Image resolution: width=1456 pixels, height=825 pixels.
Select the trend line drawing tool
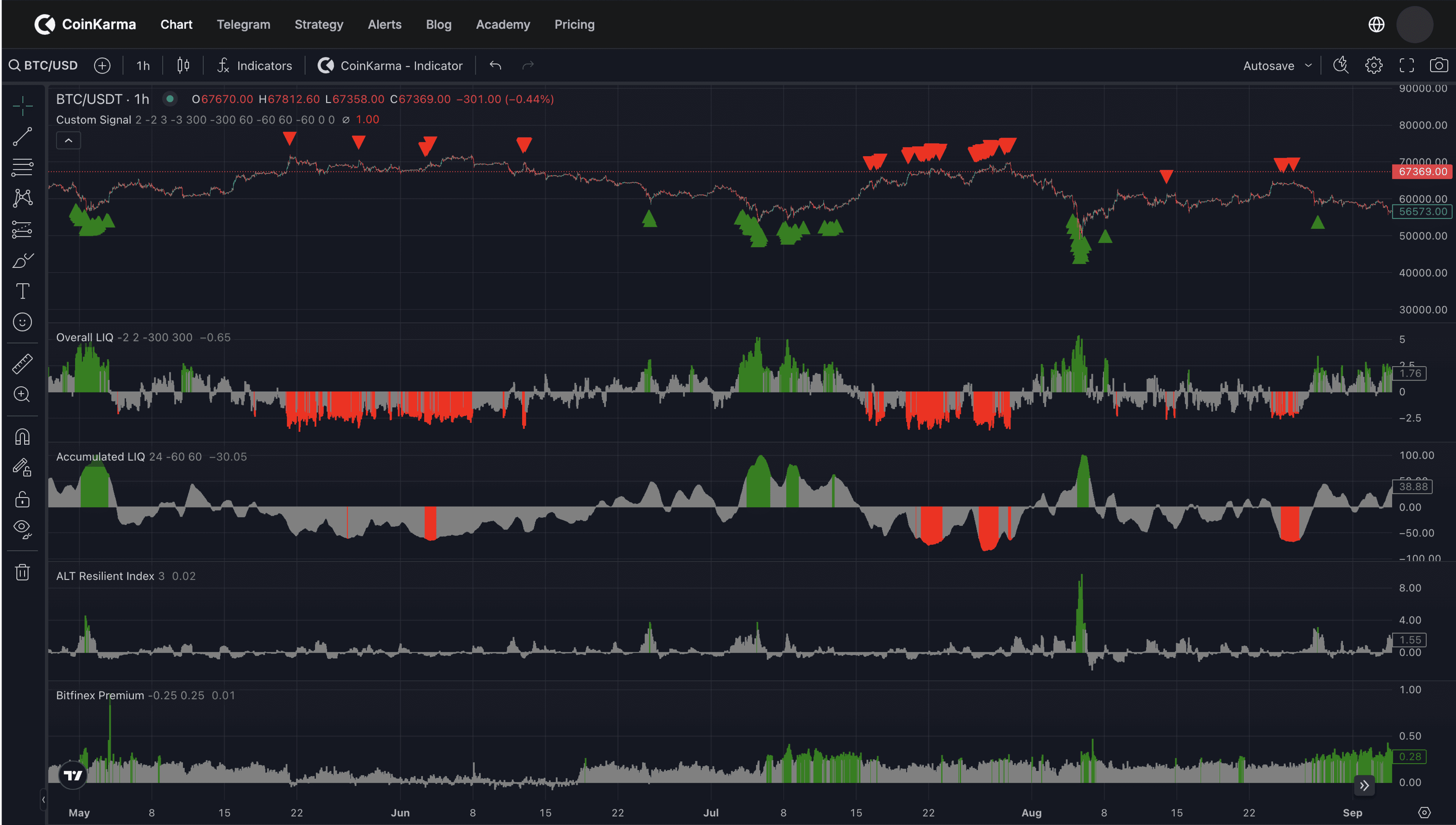(x=23, y=136)
